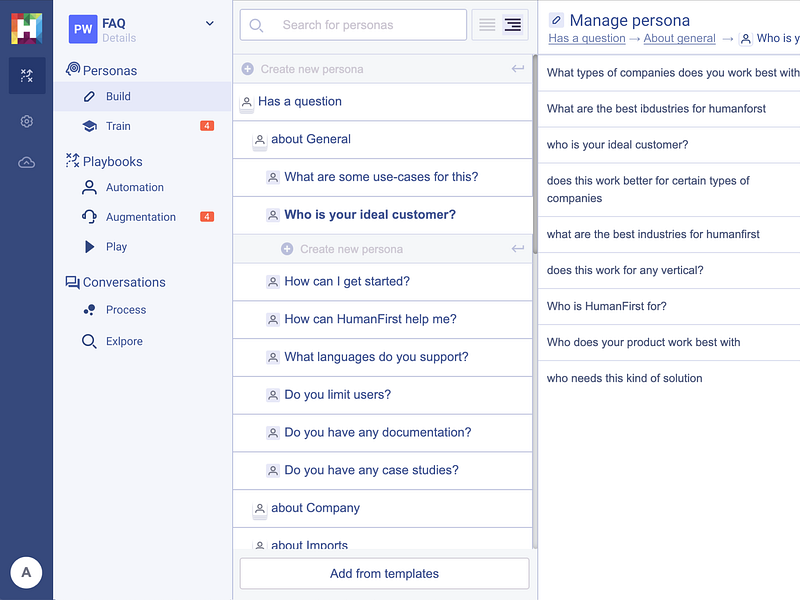
Task: Click the Add from templates button
Action: tap(384, 574)
